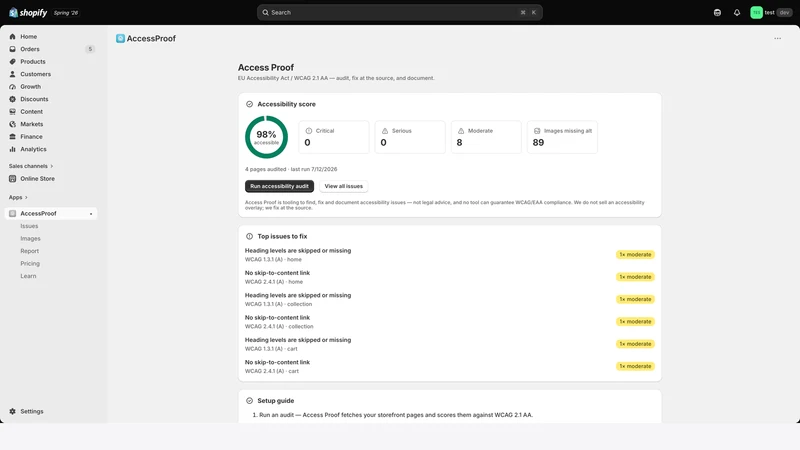Click View all issues button
Image resolution: width=800 pixels, height=450 pixels.
[343, 186]
